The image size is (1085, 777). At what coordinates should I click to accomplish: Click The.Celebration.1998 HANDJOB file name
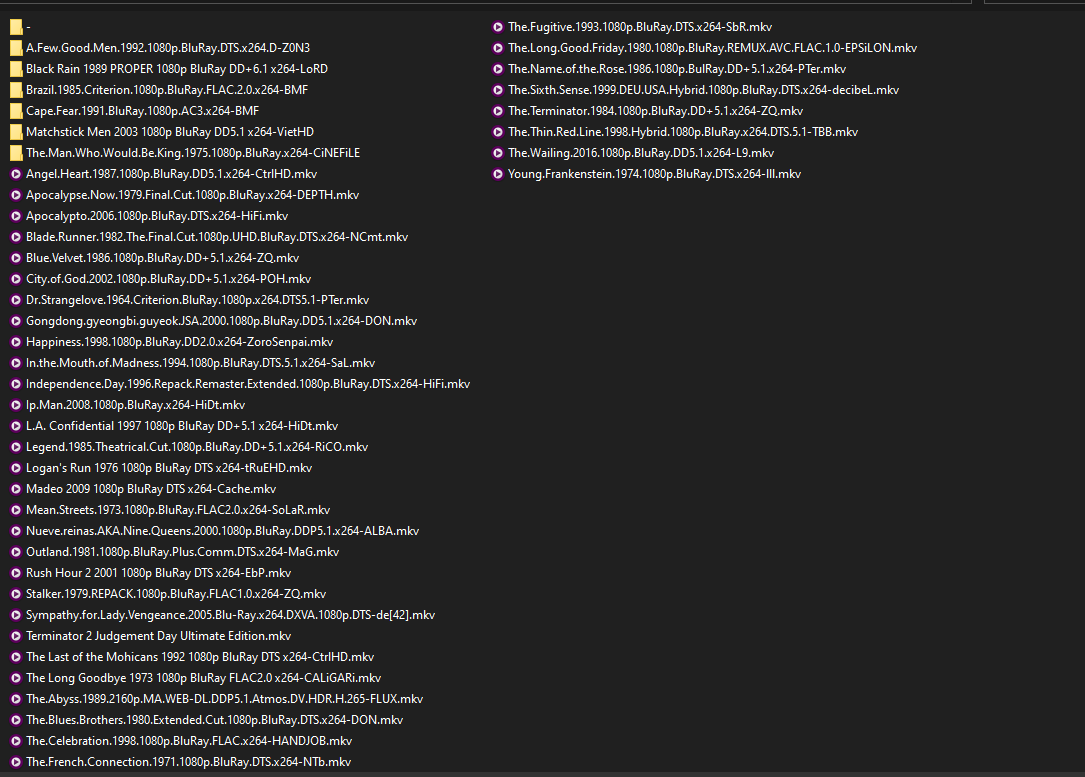(189, 741)
